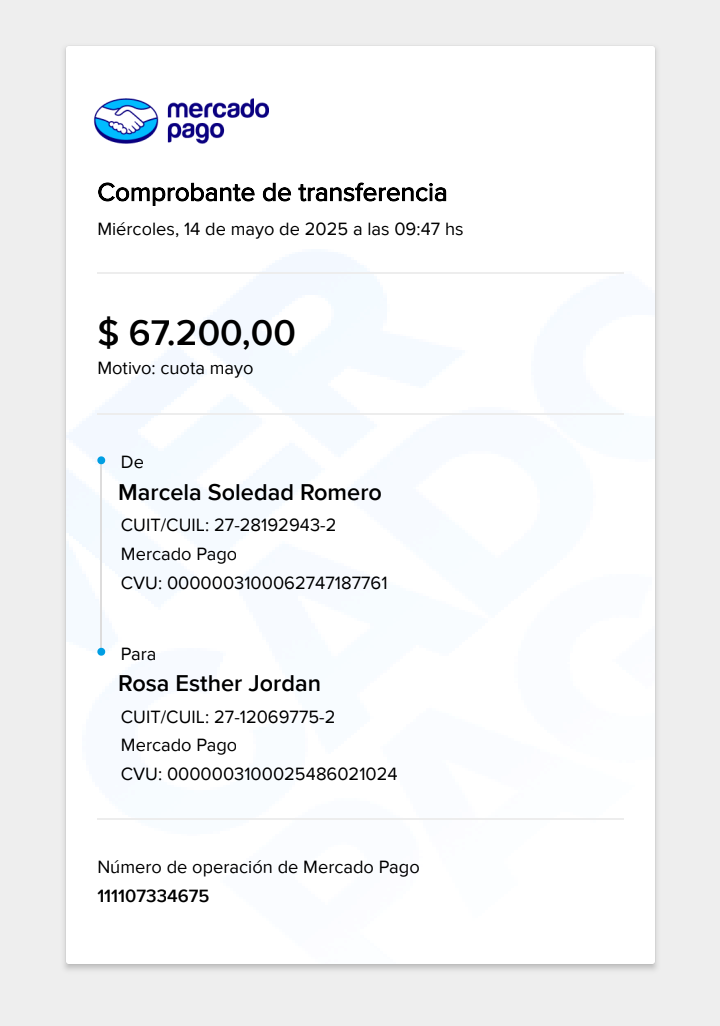Click the Mercado Pago handshake logo
The height and width of the screenshot is (1026, 720).
126,121
